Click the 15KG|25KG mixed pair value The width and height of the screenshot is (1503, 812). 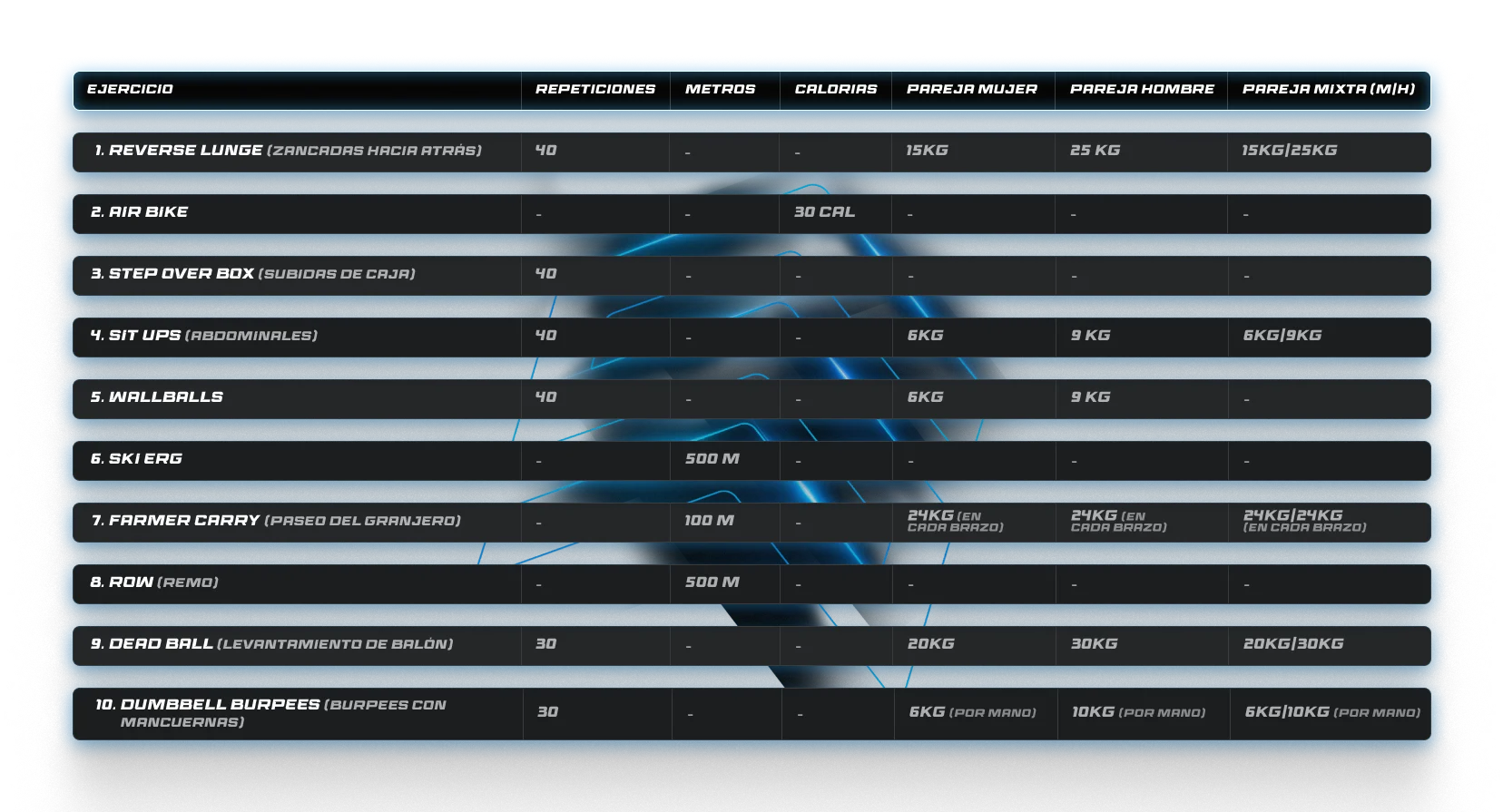[x=1289, y=151]
